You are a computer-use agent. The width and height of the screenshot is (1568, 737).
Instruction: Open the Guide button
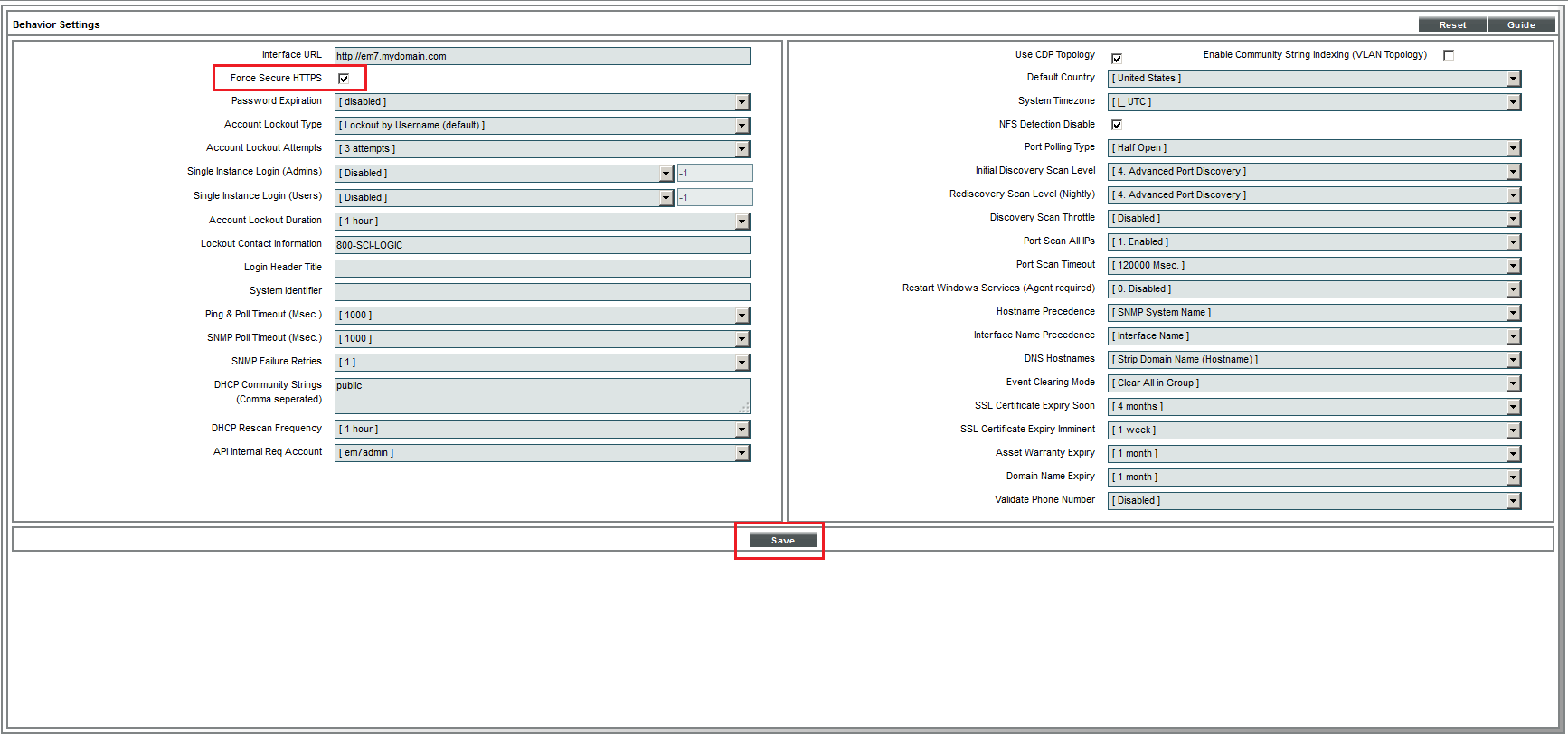pos(1521,24)
